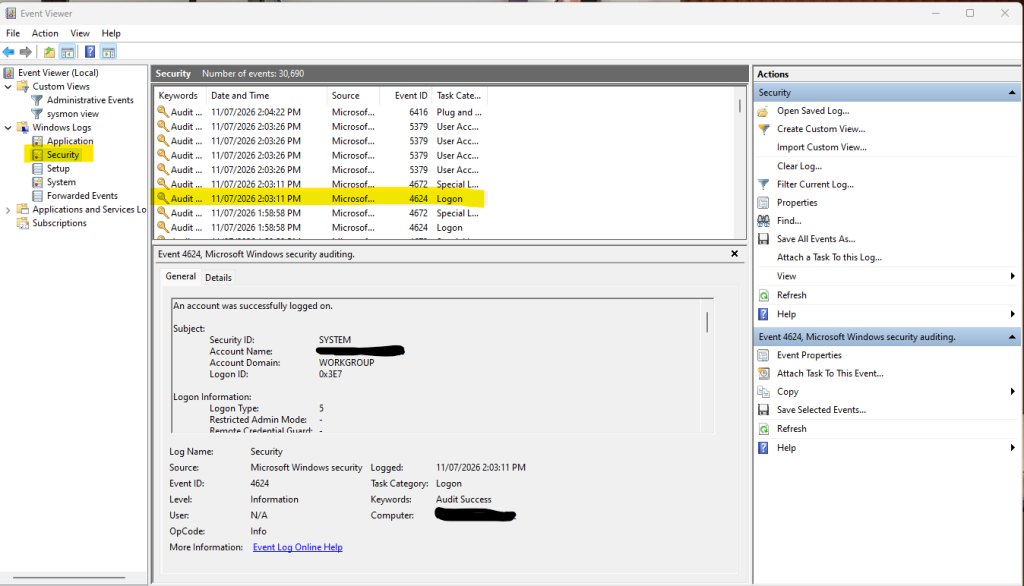Close the event 4624 preview pane
This screenshot has height=586, width=1024.
(734, 253)
